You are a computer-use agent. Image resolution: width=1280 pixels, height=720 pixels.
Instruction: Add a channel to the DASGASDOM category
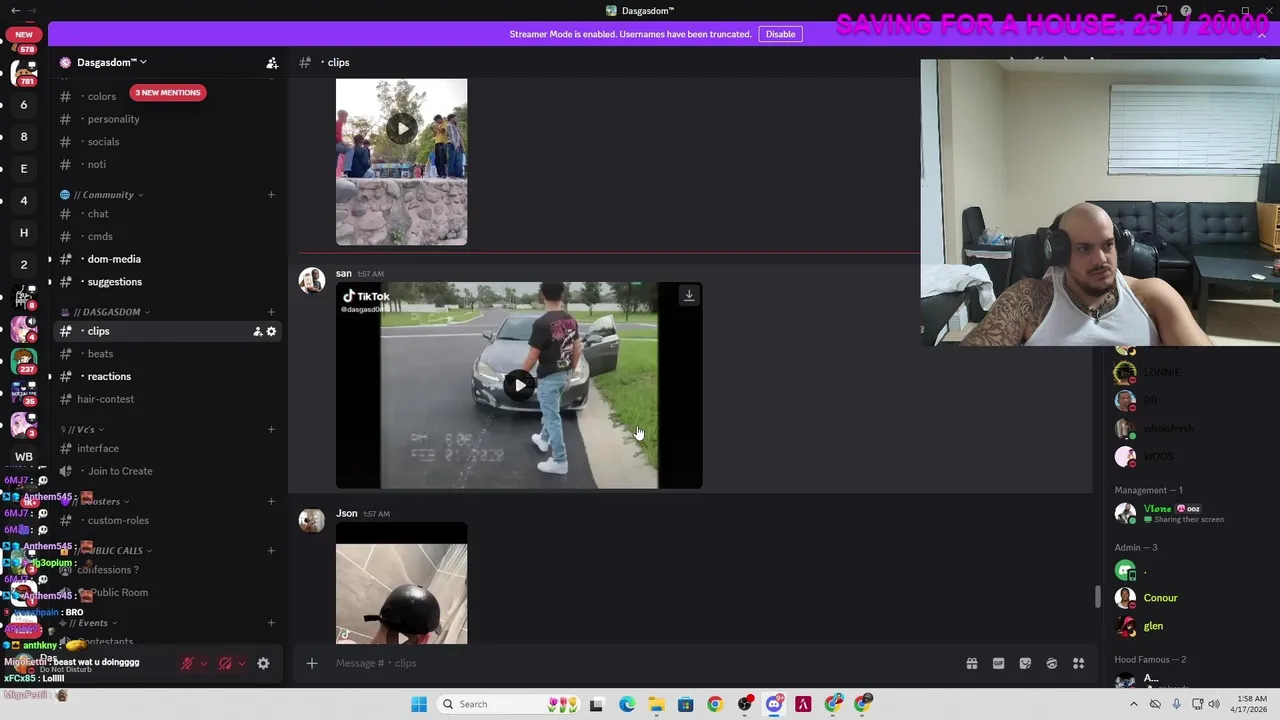coord(271,312)
